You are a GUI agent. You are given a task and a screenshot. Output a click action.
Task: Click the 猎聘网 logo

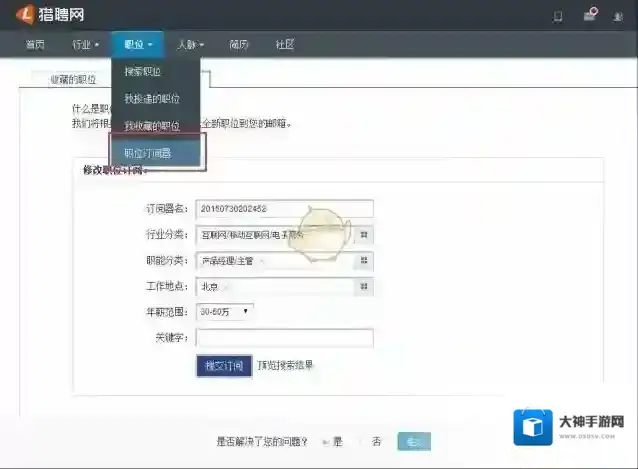pyautogui.click(x=50, y=15)
